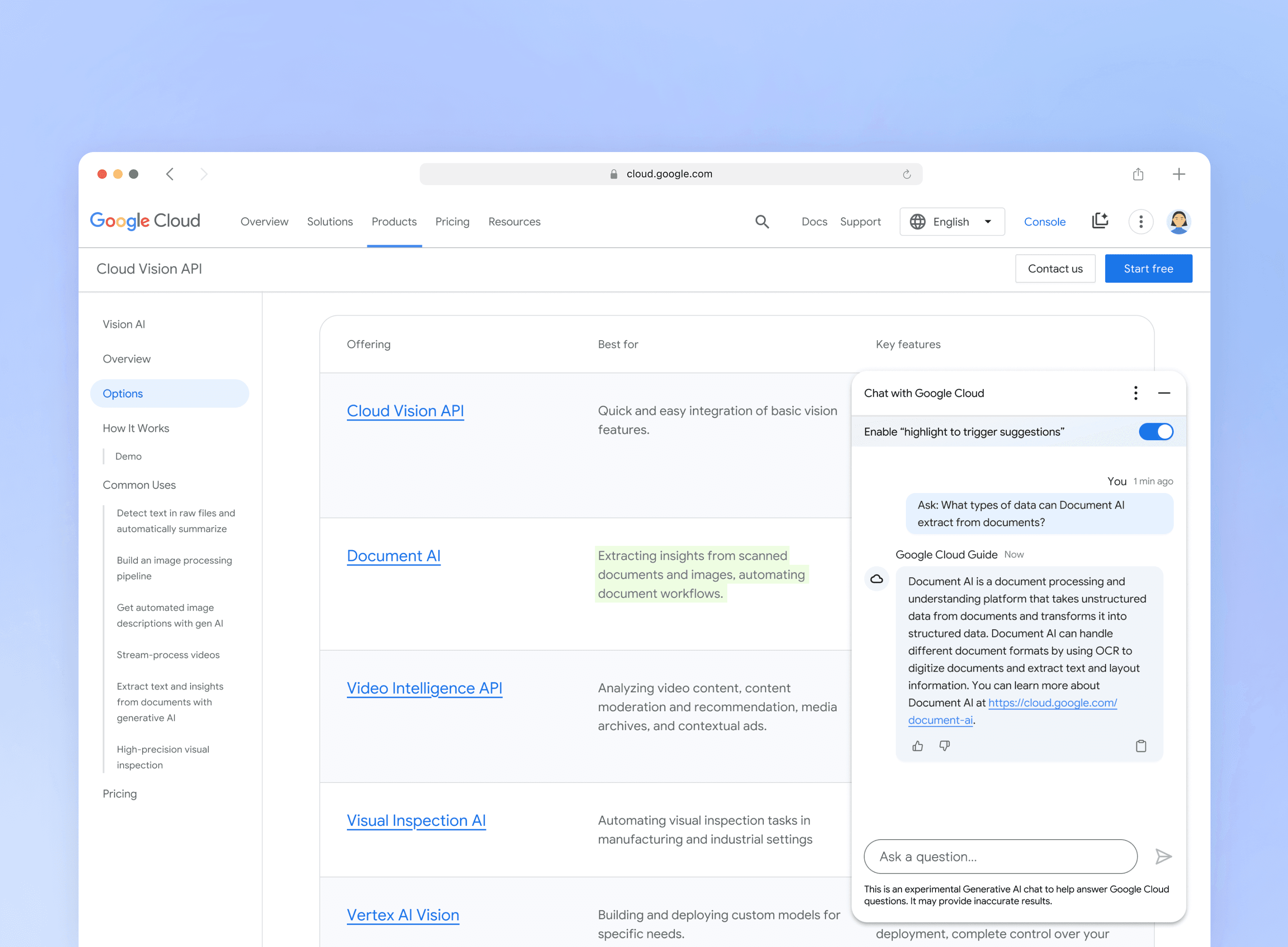This screenshot has width=1288, height=947.
Task: Click the Video Intelligence API description text
Action: pyautogui.click(x=717, y=707)
